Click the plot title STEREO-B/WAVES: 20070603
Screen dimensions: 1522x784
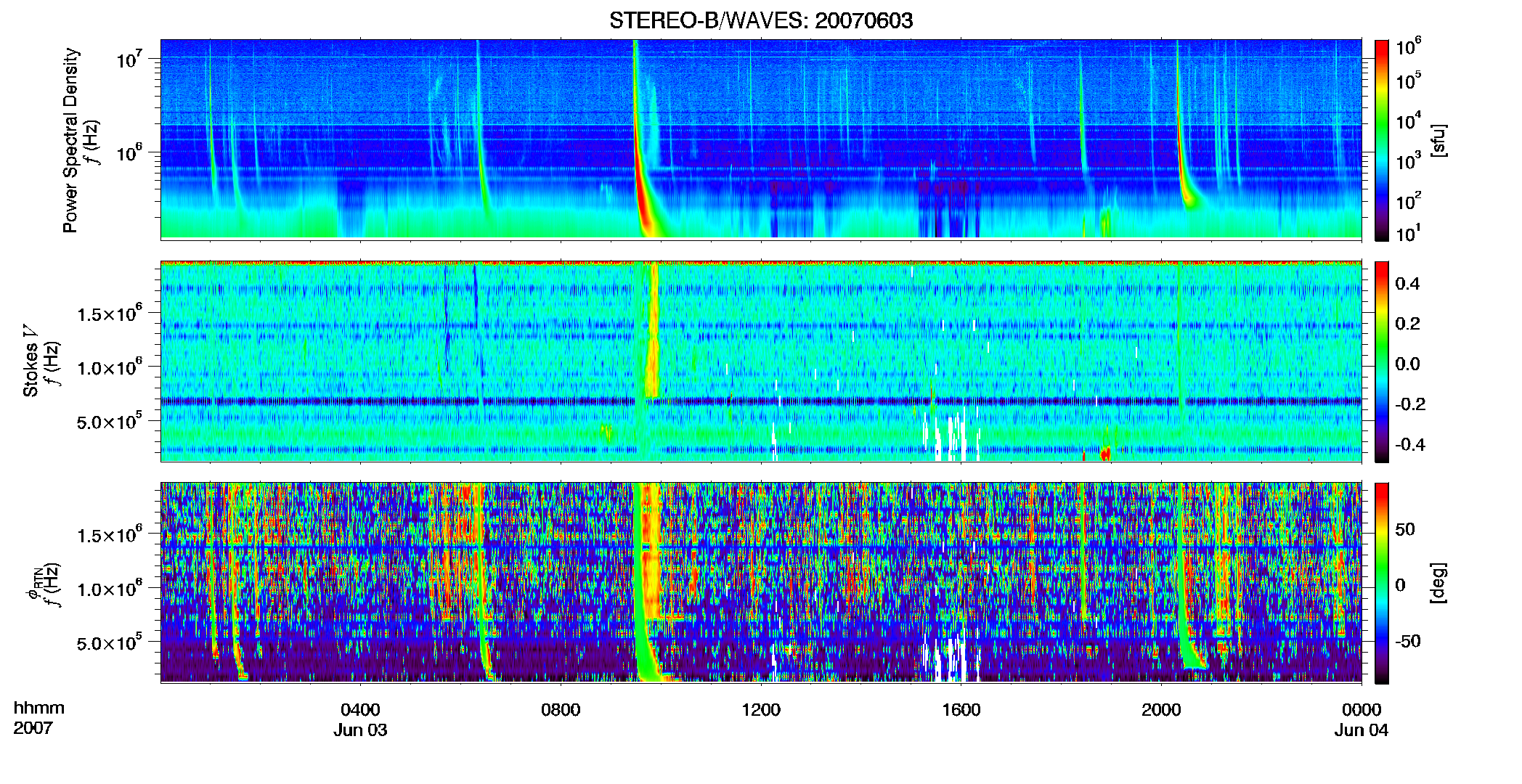pyautogui.click(x=761, y=20)
